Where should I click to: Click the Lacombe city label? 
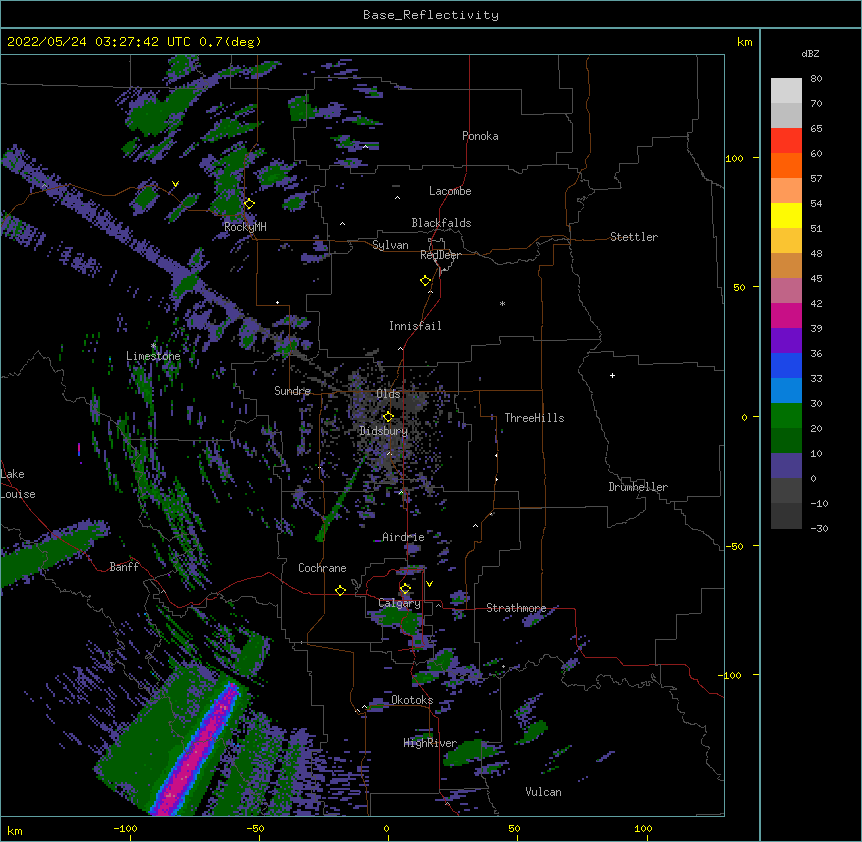(x=450, y=191)
